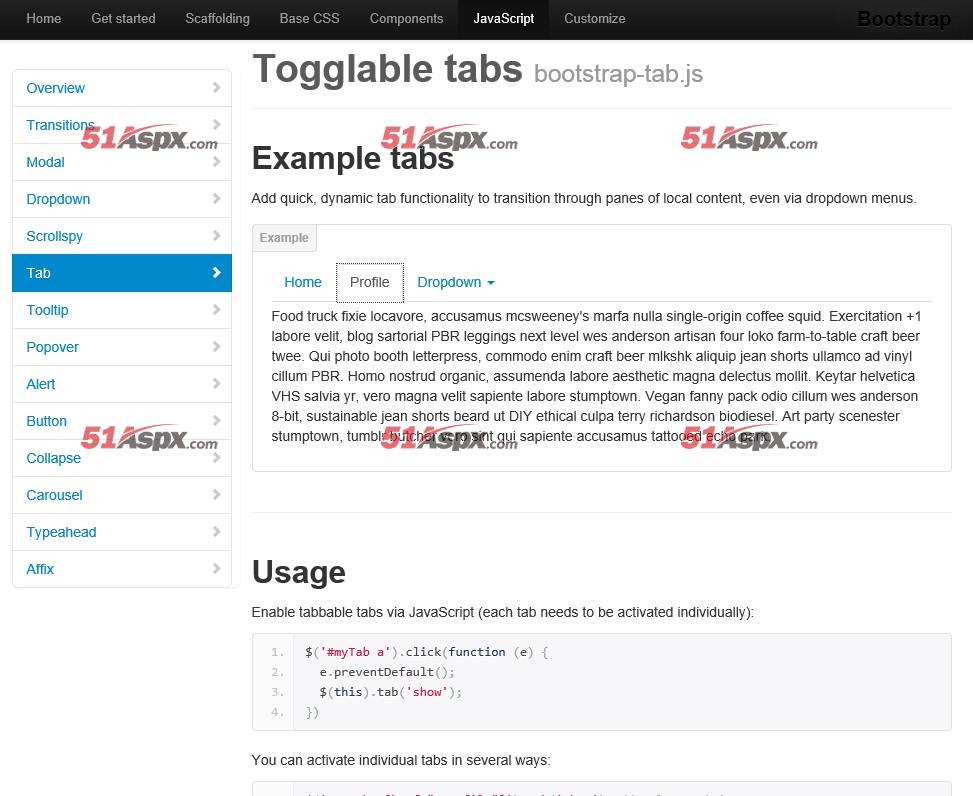
Task: Click the chevron icon beside Carousel
Action: coord(216,494)
